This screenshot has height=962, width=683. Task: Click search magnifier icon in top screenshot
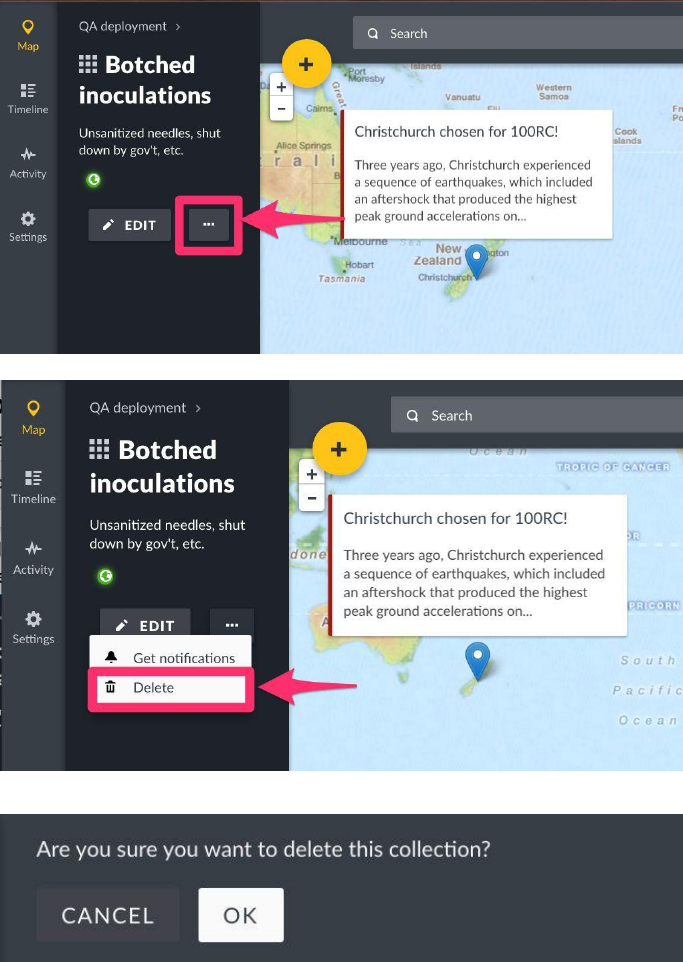pos(372,34)
